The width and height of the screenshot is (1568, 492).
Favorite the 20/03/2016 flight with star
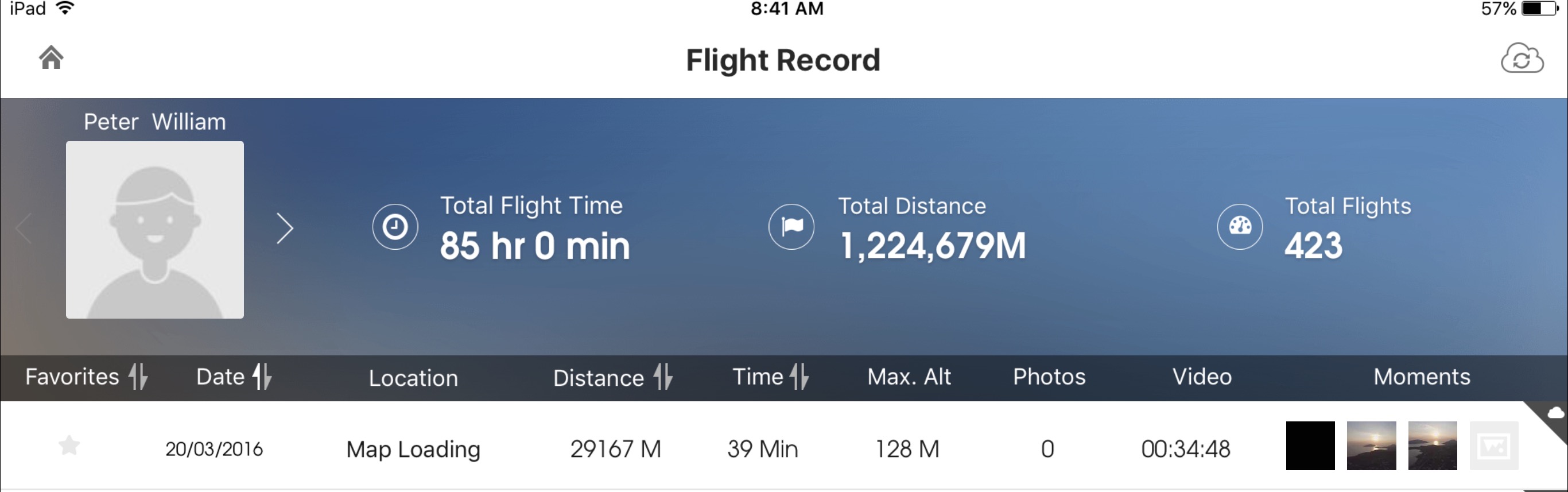(x=69, y=445)
